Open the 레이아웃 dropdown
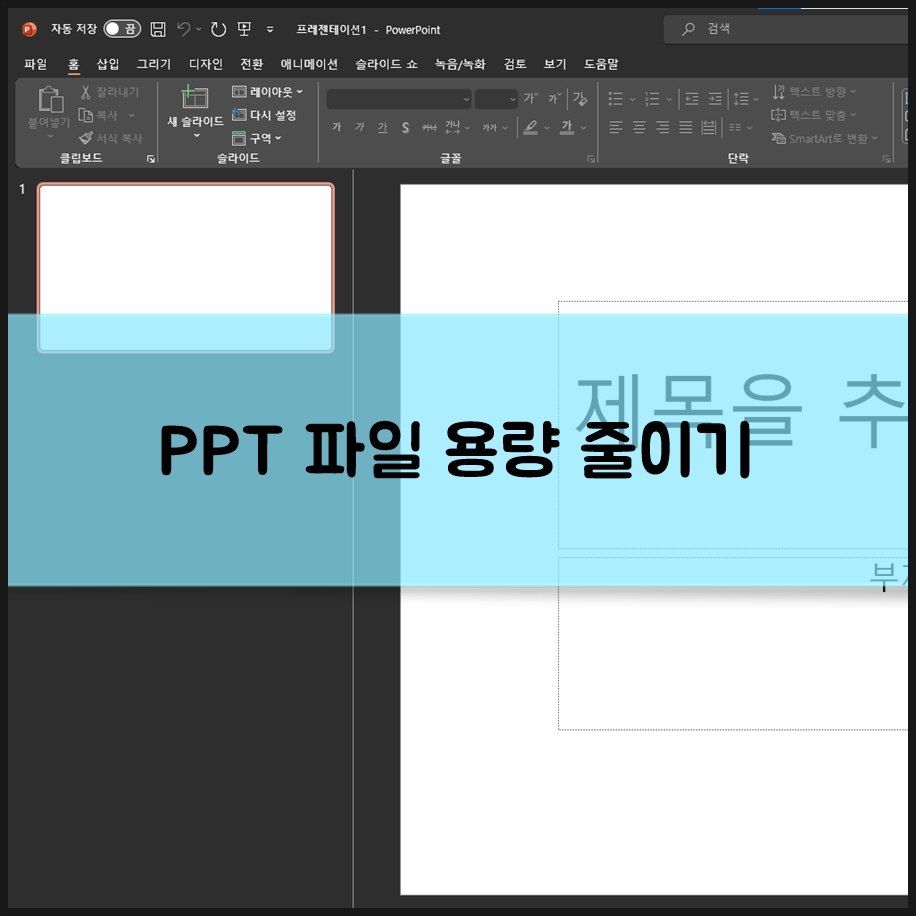This screenshot has width=916, height=916. point(268,92)
